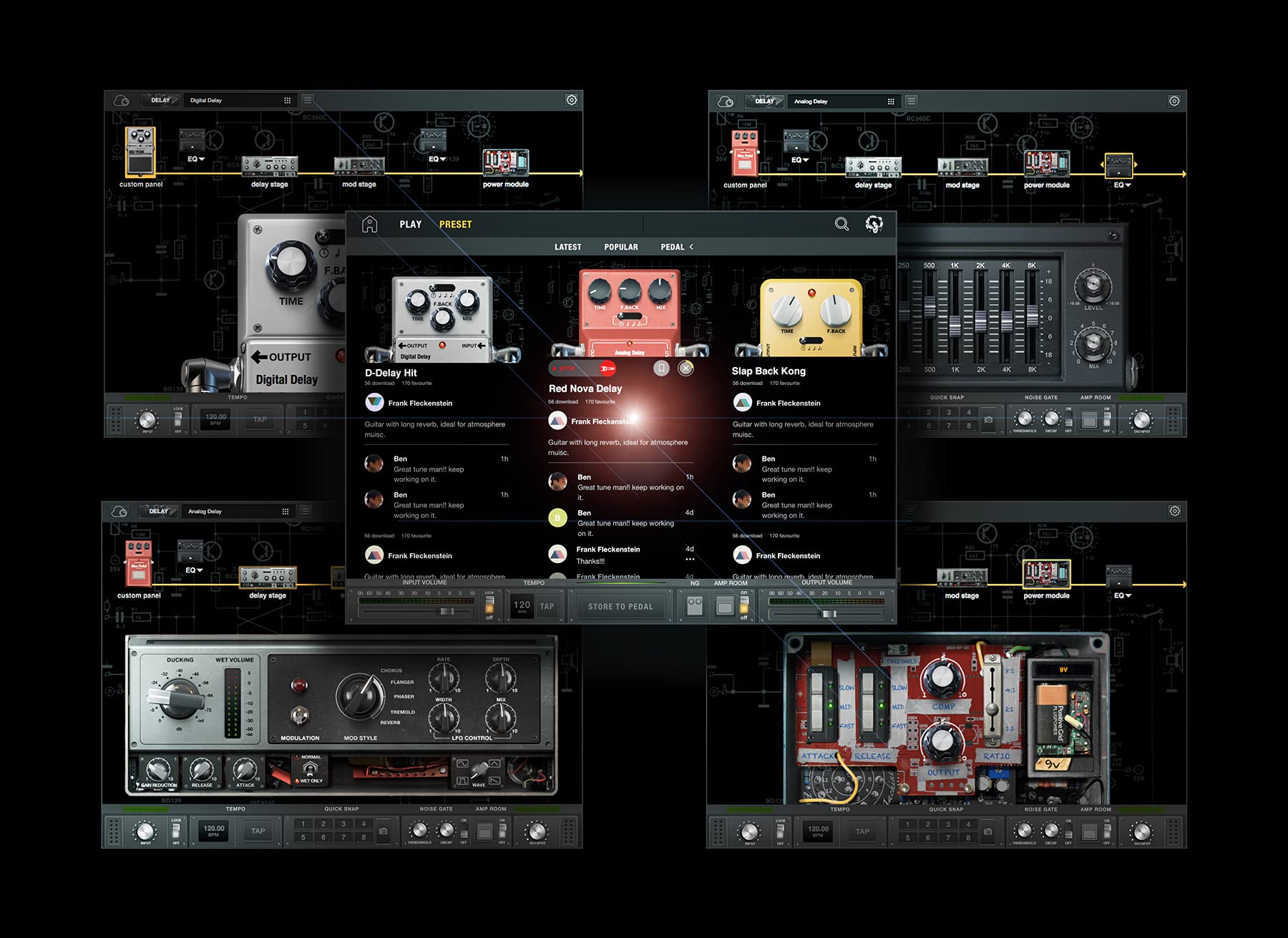This screenshot has height=938, width=1288.
Task: Open settings via the gear icon
Action: [570, 100]
